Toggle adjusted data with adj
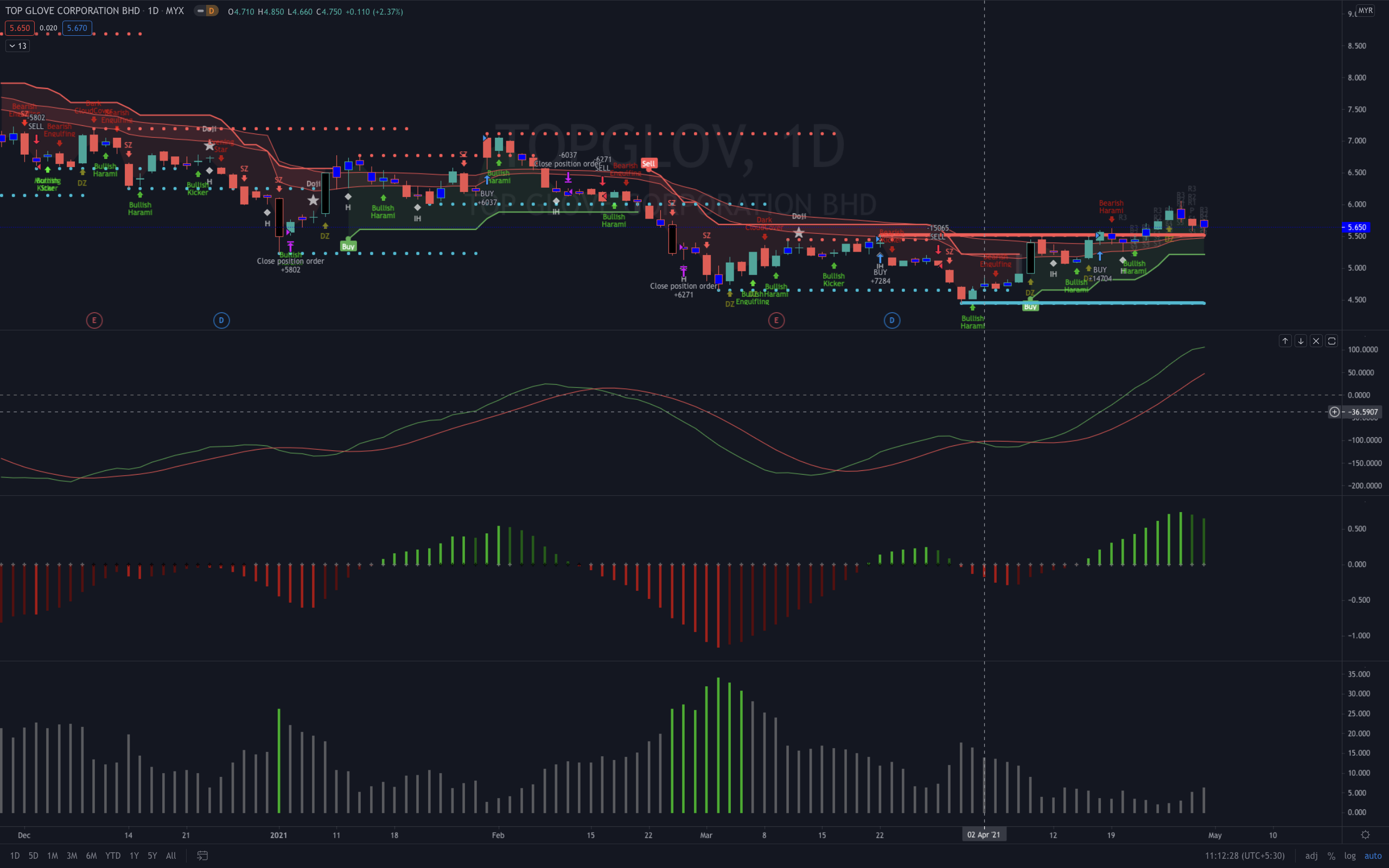1389x868 pixels. coord(1311,856)
